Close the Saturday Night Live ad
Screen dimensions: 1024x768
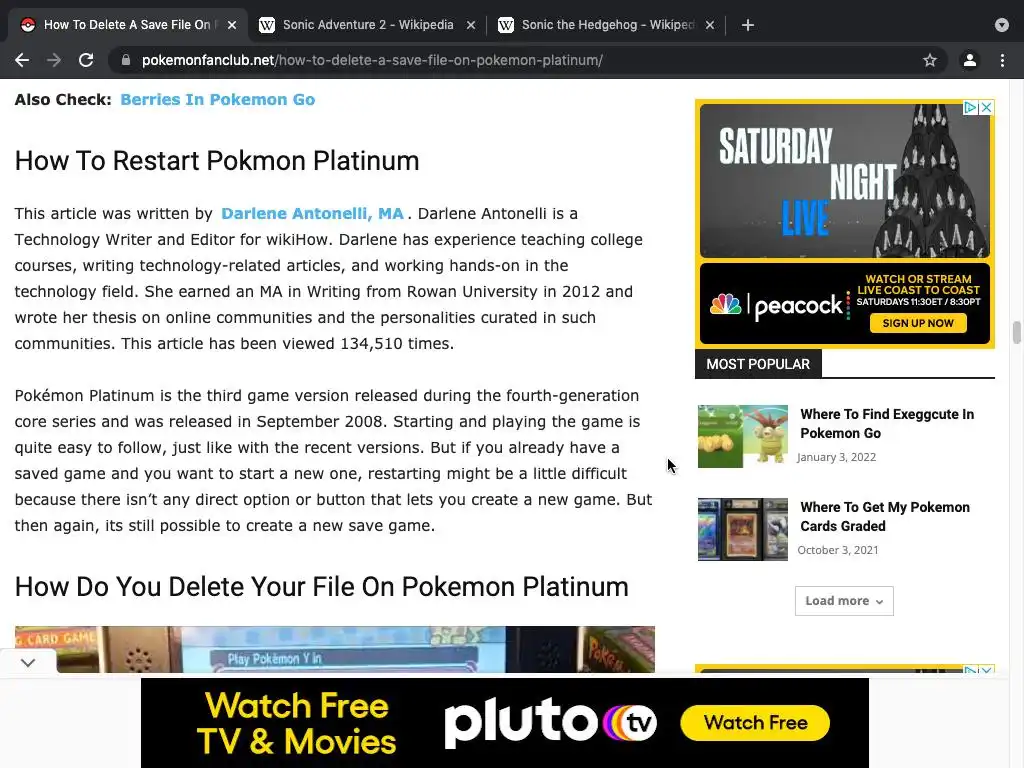[x=986, y=107]
